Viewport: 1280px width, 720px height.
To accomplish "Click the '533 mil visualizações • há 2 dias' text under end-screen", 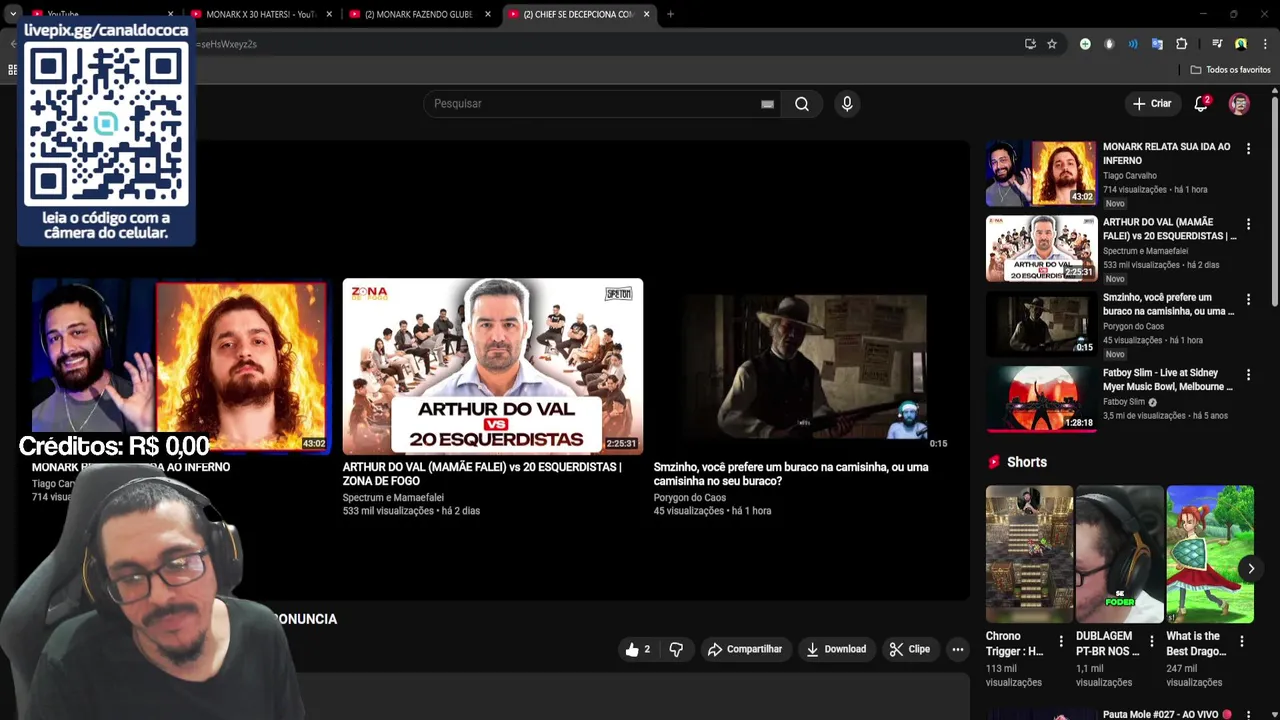I will click(411, 511).
